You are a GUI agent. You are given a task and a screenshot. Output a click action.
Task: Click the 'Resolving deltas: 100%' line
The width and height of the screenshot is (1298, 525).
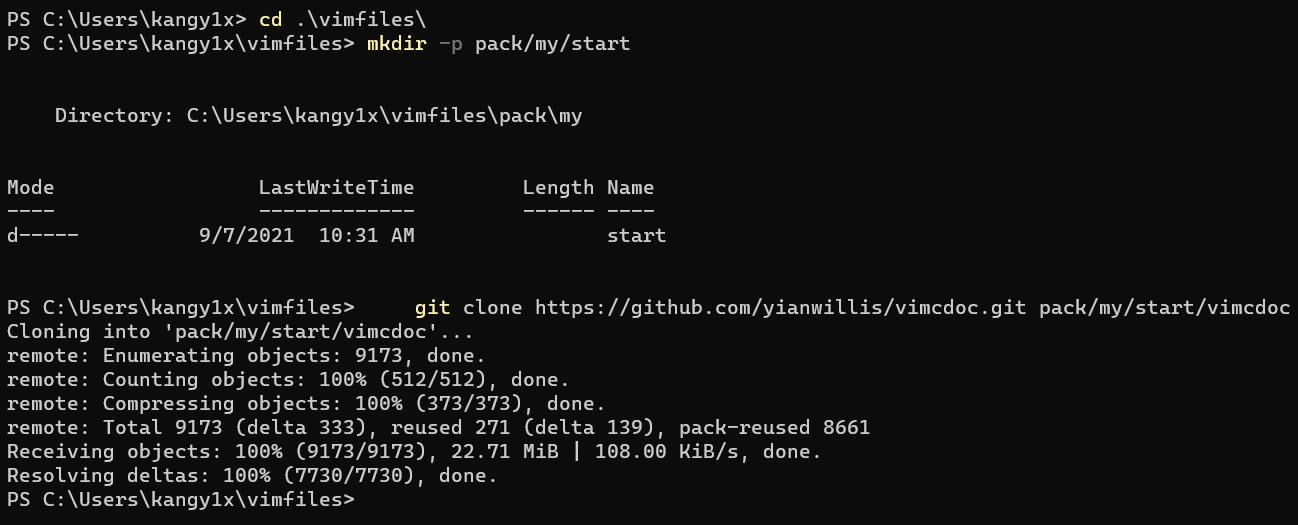252,475
